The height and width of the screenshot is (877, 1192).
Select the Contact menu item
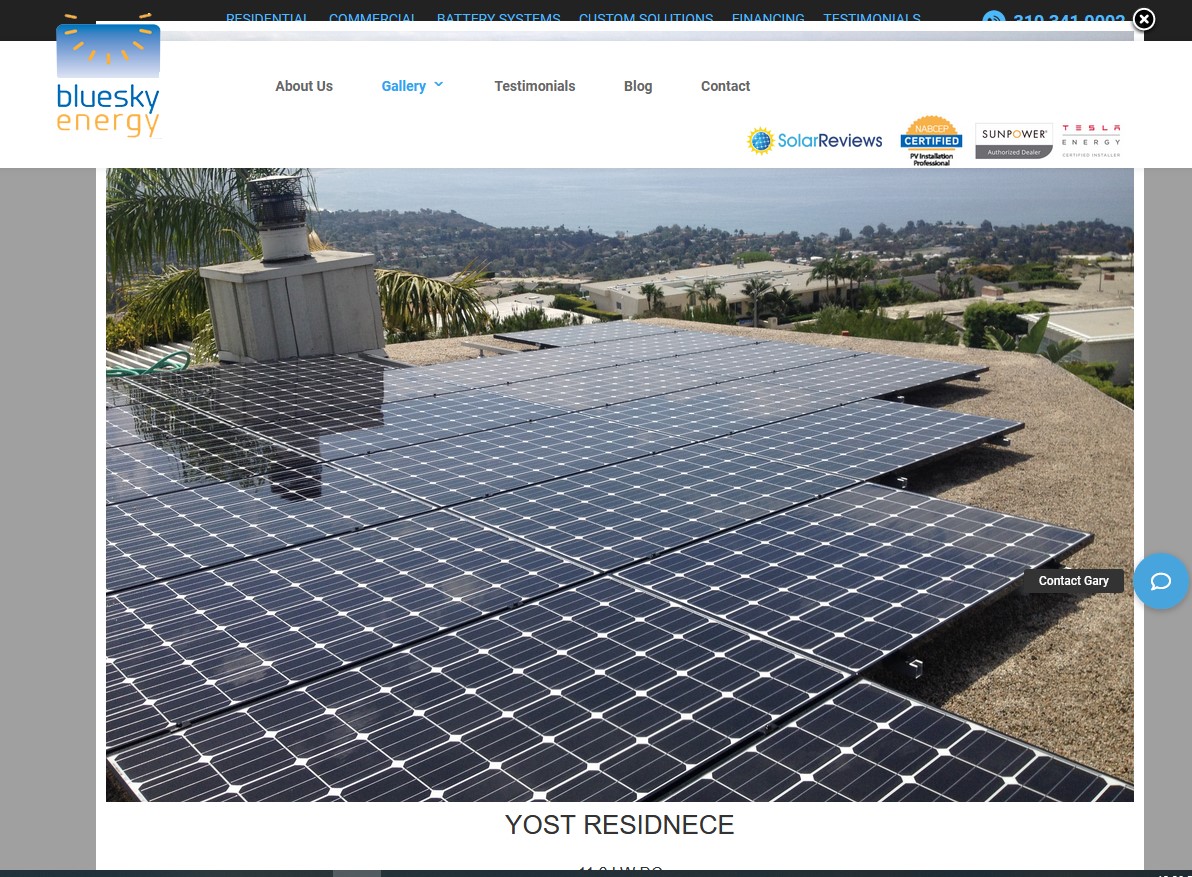[725, 86]
